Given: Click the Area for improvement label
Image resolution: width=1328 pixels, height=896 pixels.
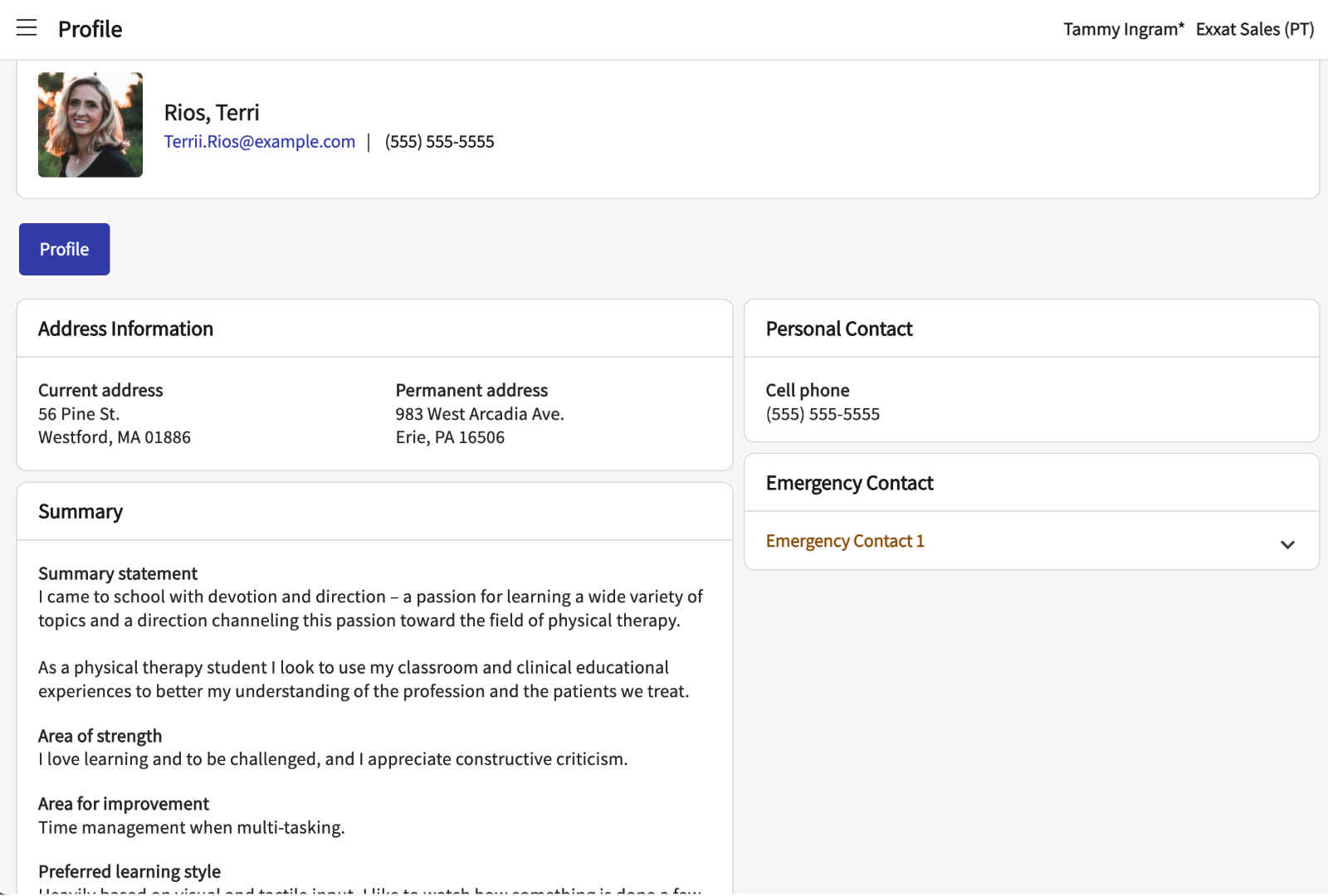Looking at the screenshot, I should pos(124,804).
